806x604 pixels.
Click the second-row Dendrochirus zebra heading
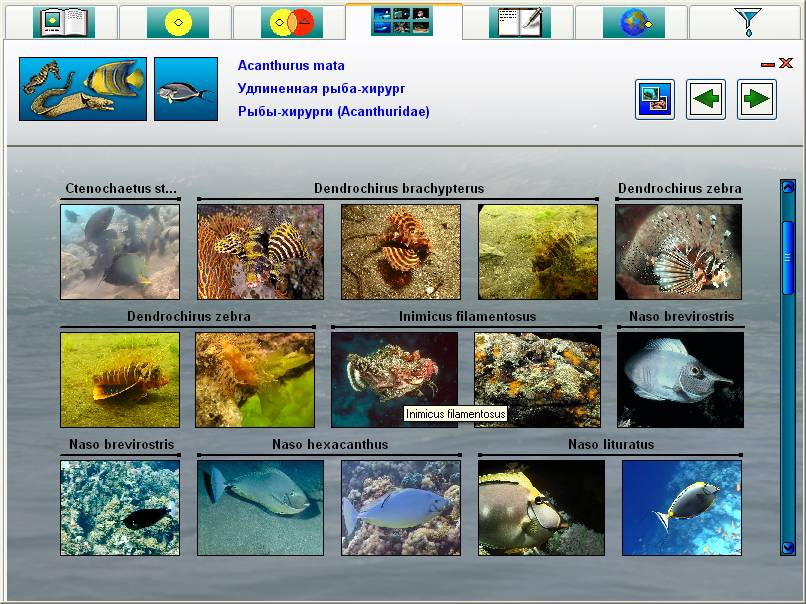point(189,316)
